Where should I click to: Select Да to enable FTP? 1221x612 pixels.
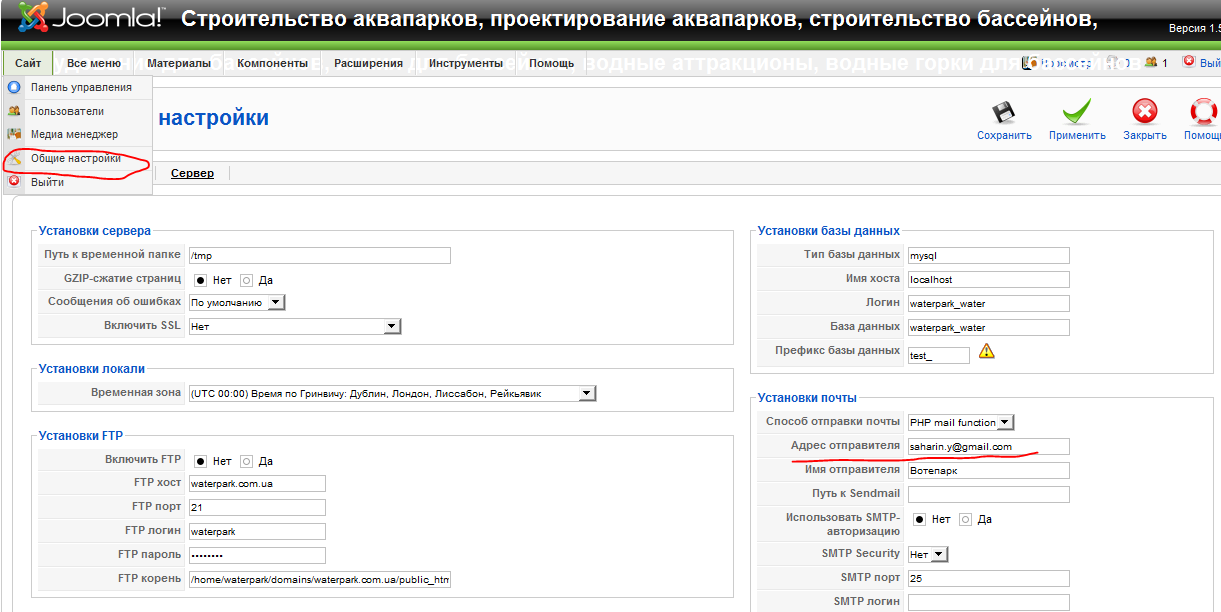pyautogui.click(x=246, y=461)
